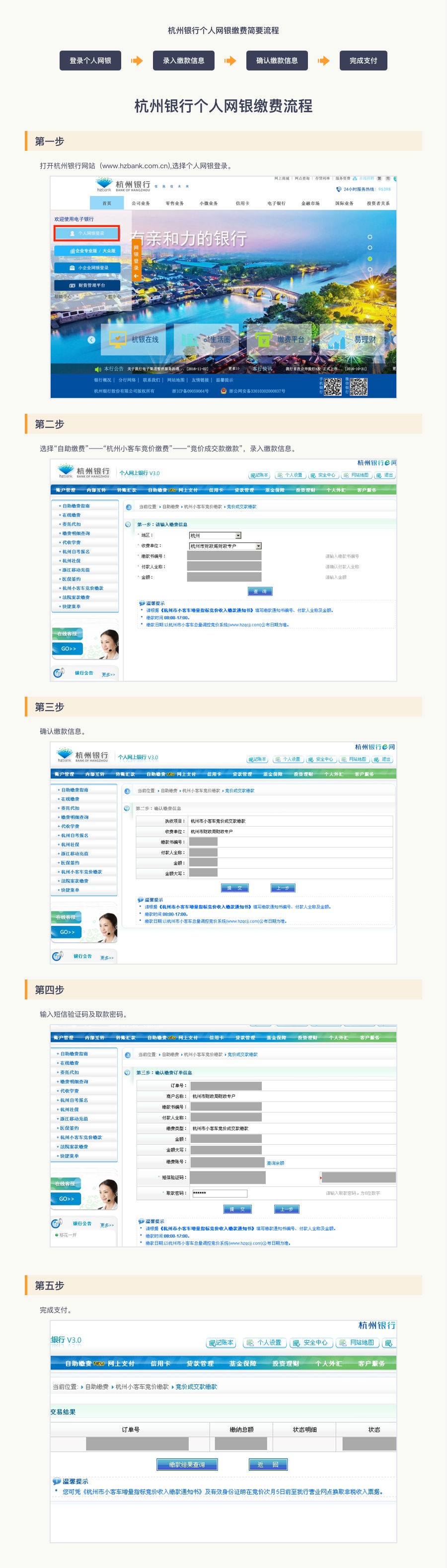Expand 杭州社保 in the step-three sidebar
The height and width of the screenshot is (1568, 447).
69,845
